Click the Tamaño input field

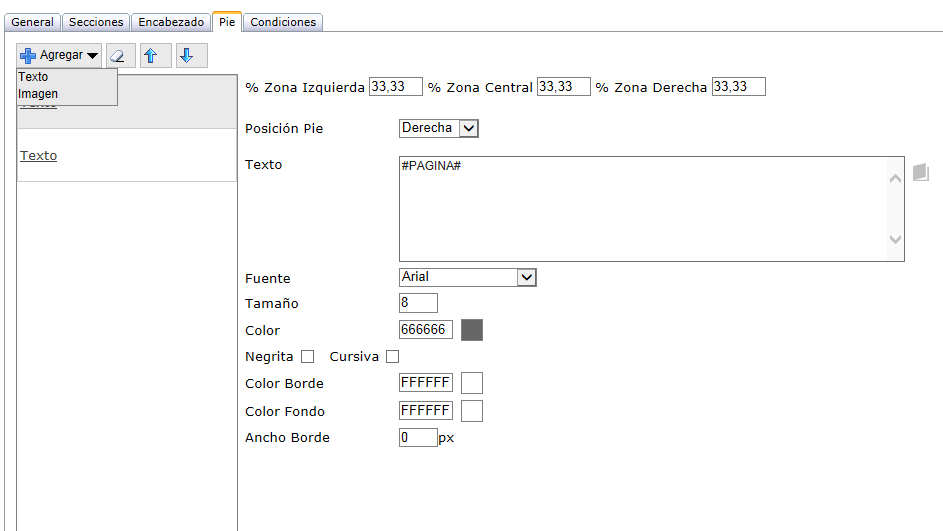pyautogui.click(x=418, y=303)
